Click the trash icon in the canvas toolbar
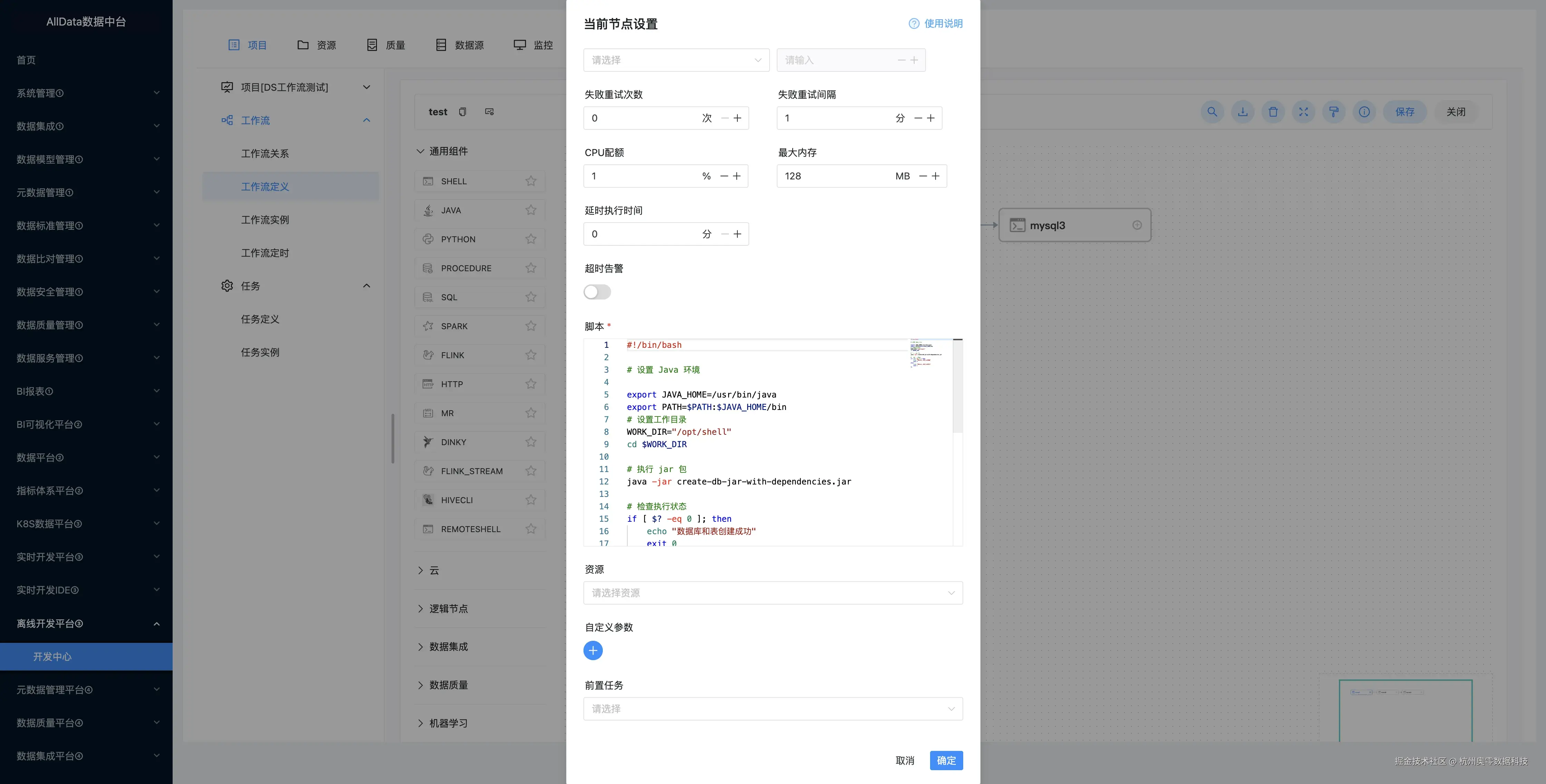 click(x=1273, y=111)
